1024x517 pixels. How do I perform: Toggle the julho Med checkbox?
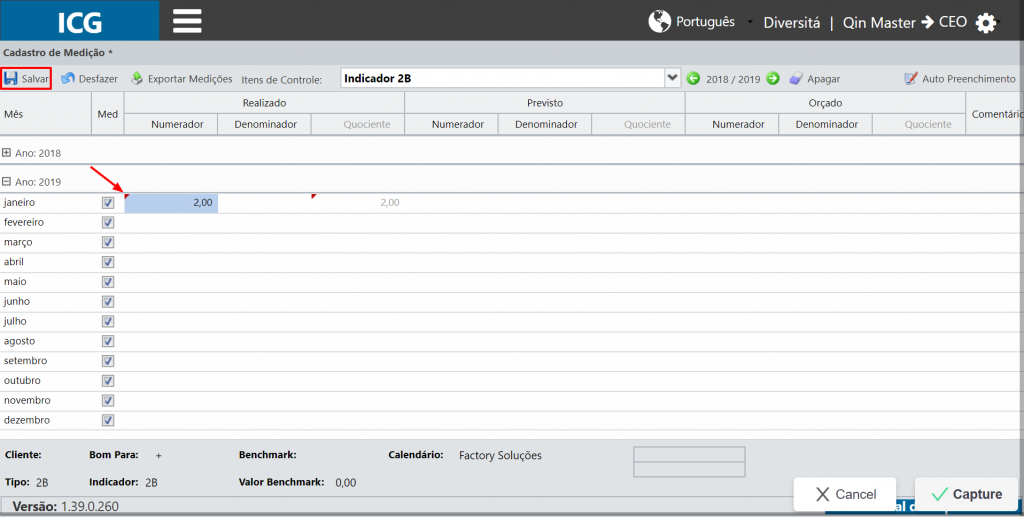click(108, 321)
